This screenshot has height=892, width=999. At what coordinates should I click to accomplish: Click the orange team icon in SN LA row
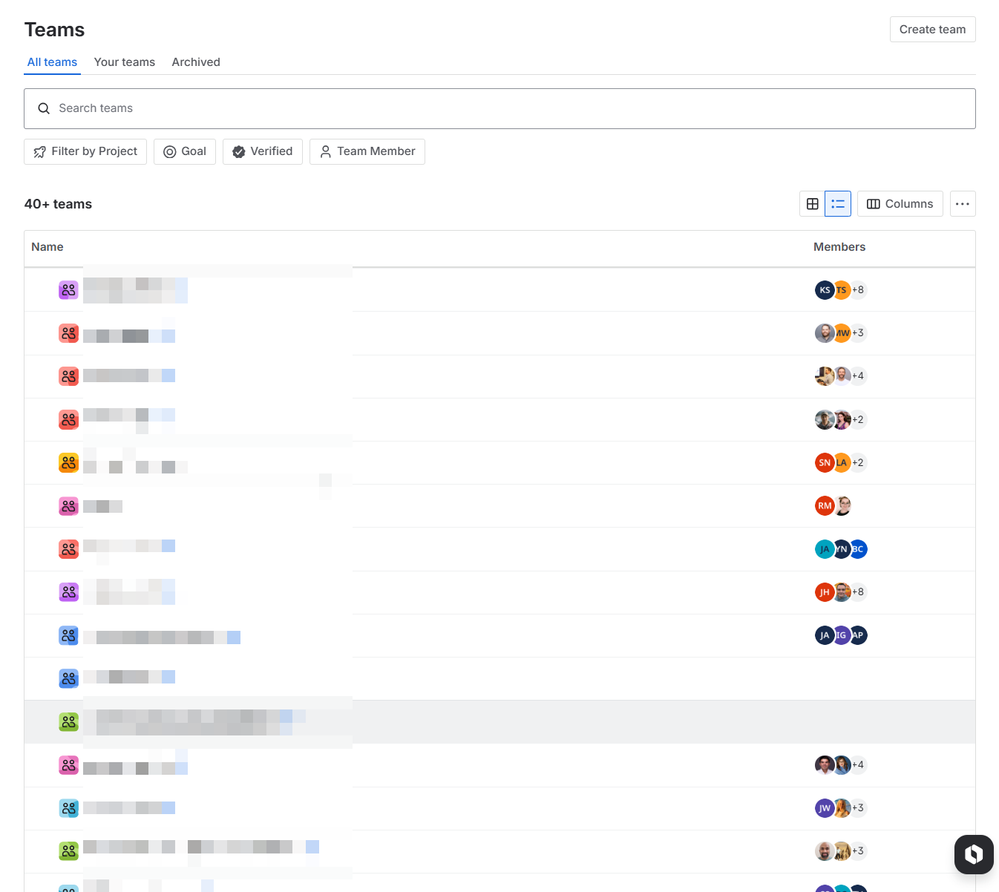tap(69, 463)
